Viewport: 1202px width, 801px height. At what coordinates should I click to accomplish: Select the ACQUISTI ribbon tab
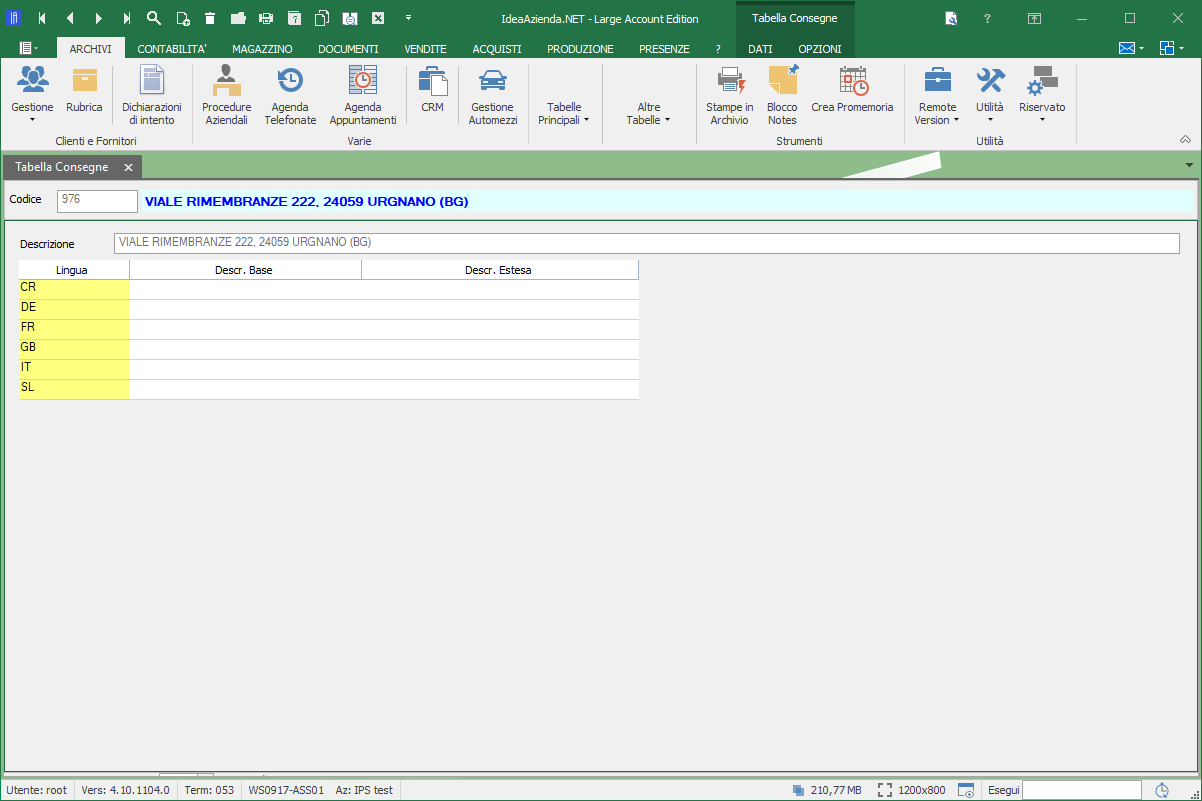pyautogui.click(x=497, y=49)
